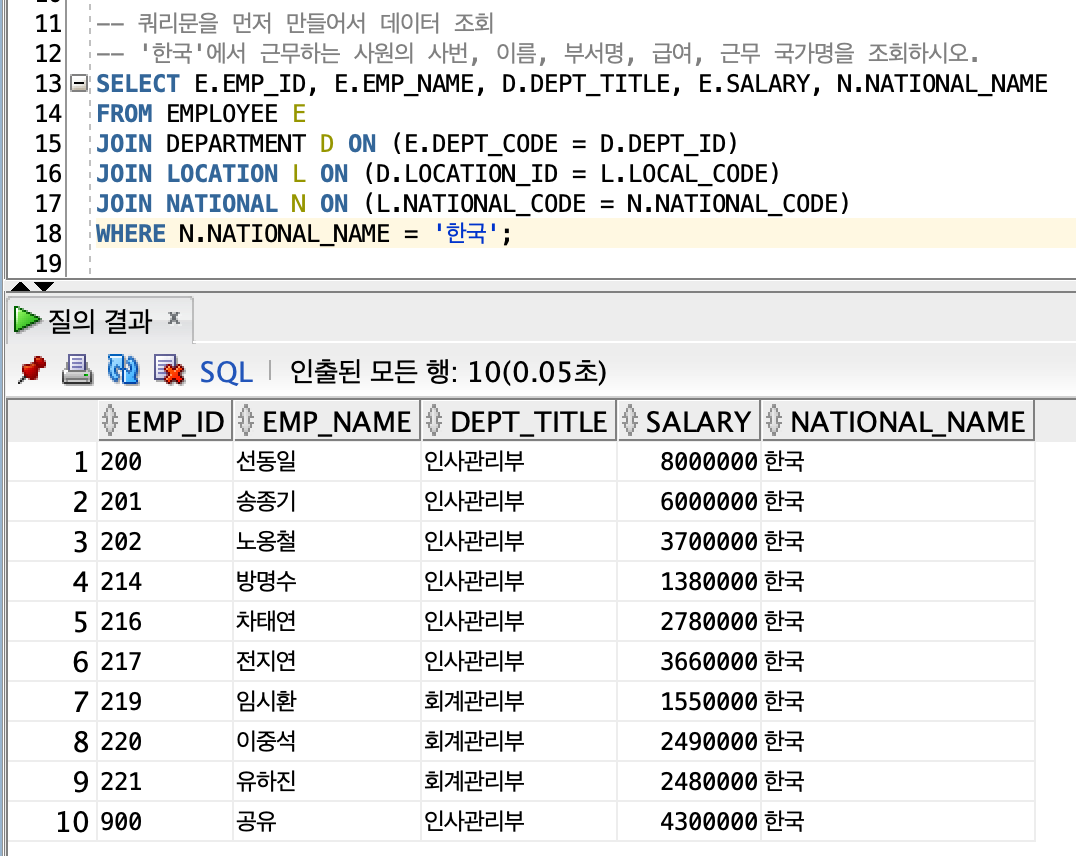
Task: Click the SQL link in results toolbar
Action: (x=226, y=372)
